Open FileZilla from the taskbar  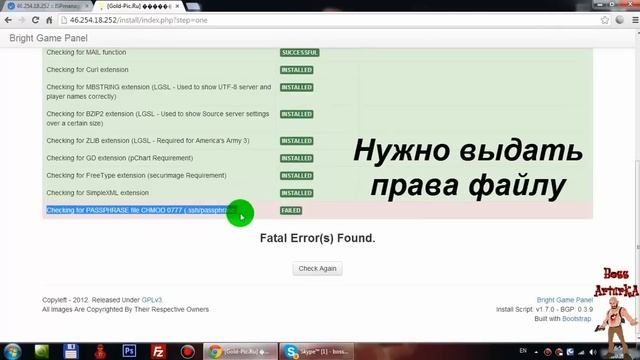click(x=158, y=351)
